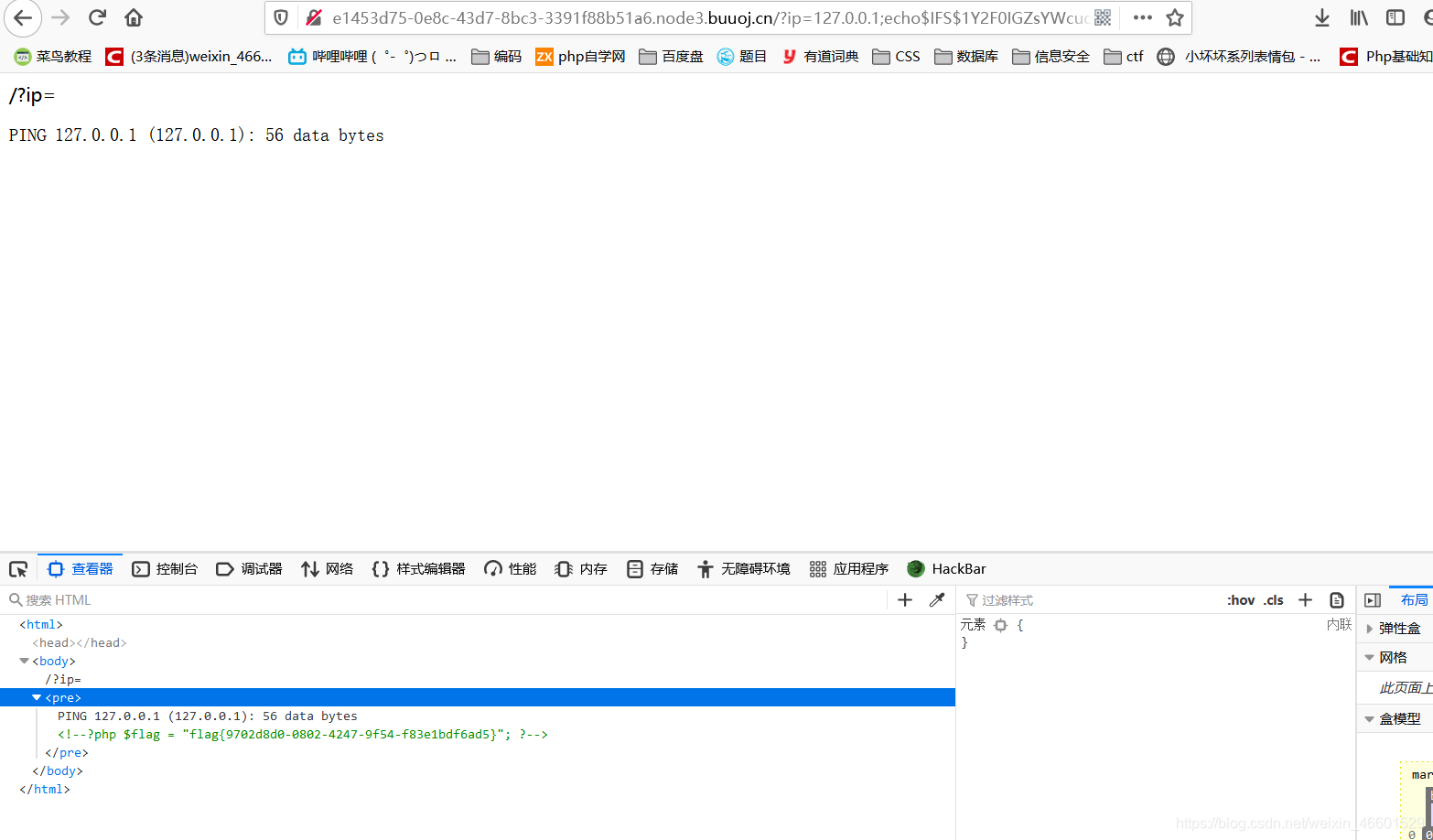Expand the 弹性盒 flexbox section
The width and height of the screenshot is (1433, 840).
1395,629
